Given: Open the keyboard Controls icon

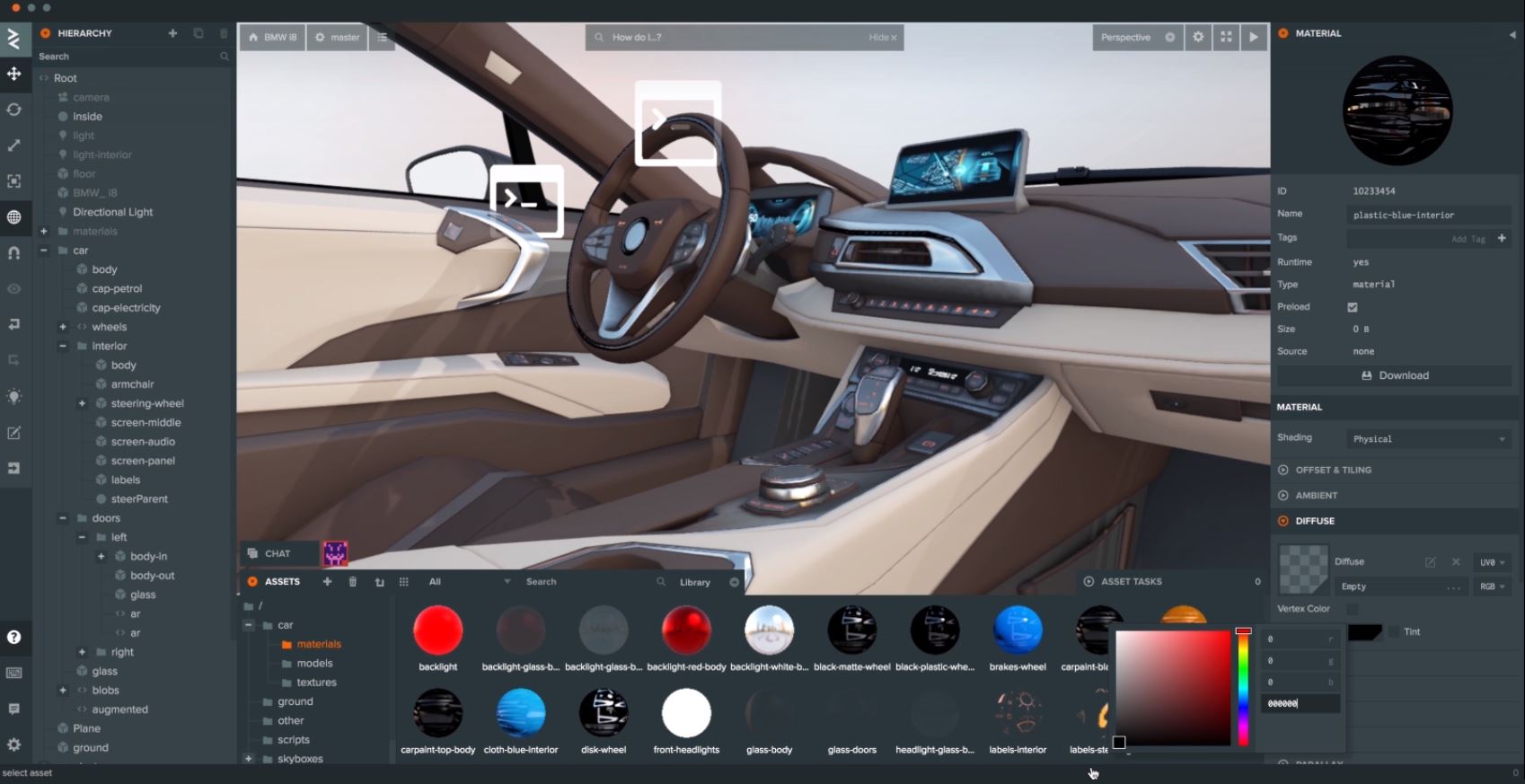Looking at the screenshot, I should tap(13, 673).
